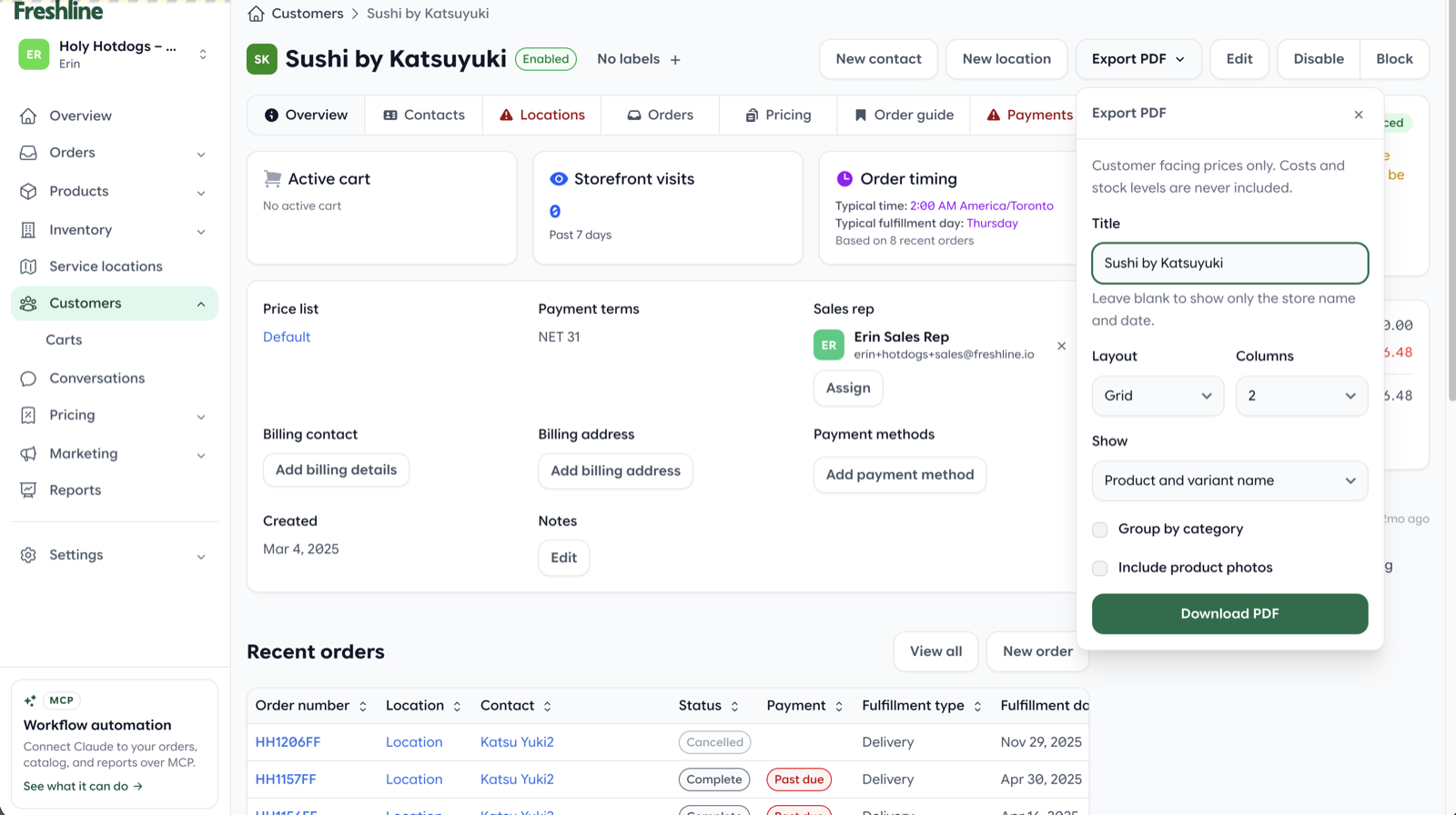Click the Block customer button
The height and width of the screenshot is (815, 1456).
click(1394, 59)
